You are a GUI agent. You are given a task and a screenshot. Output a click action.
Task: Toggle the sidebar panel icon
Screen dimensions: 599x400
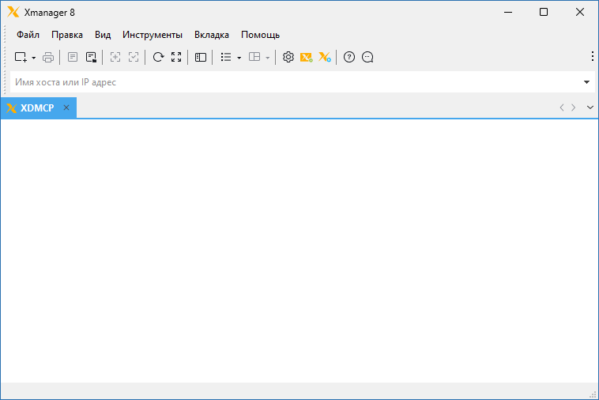coord(201,57)
